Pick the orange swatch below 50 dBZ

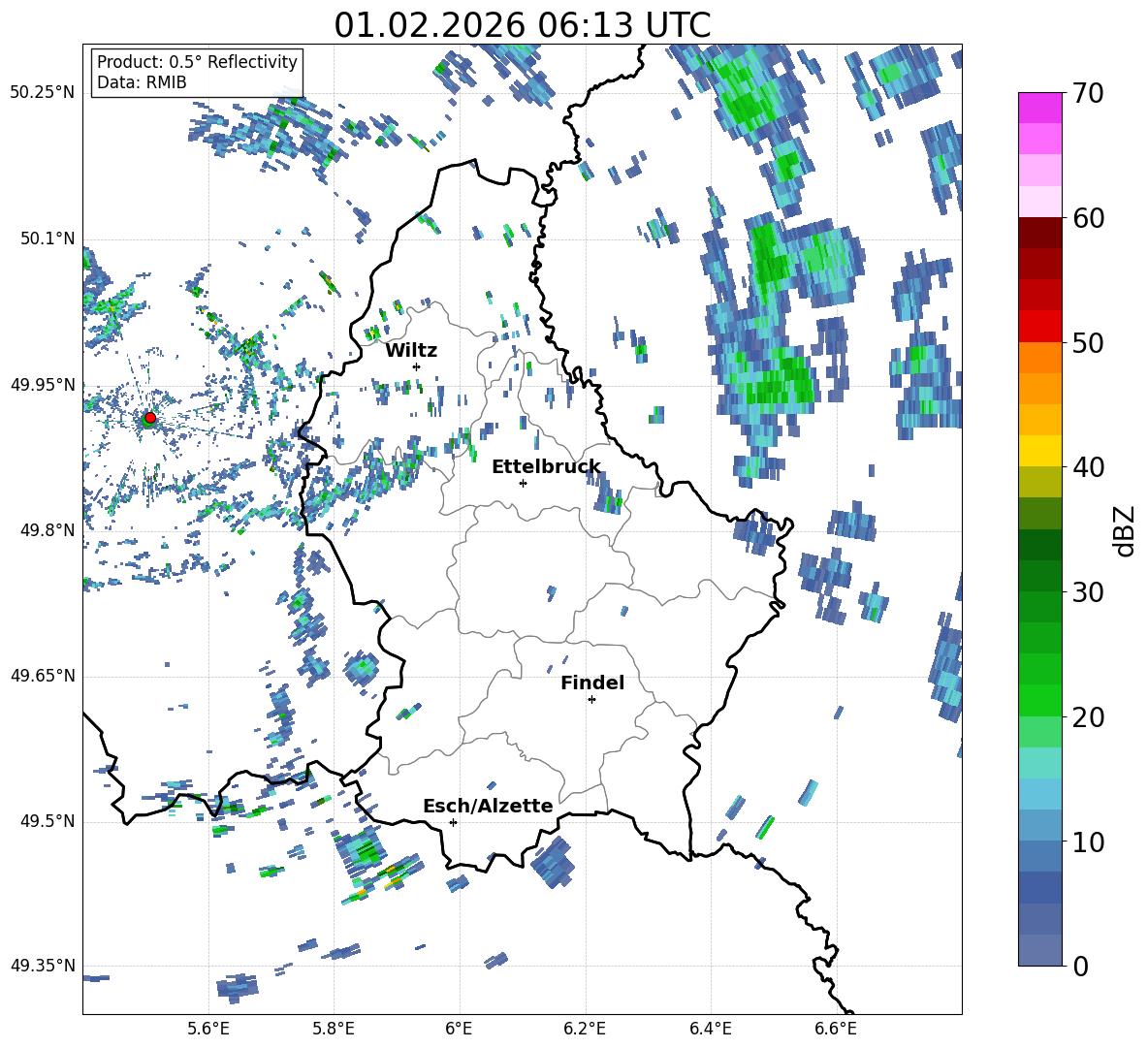1039,358
